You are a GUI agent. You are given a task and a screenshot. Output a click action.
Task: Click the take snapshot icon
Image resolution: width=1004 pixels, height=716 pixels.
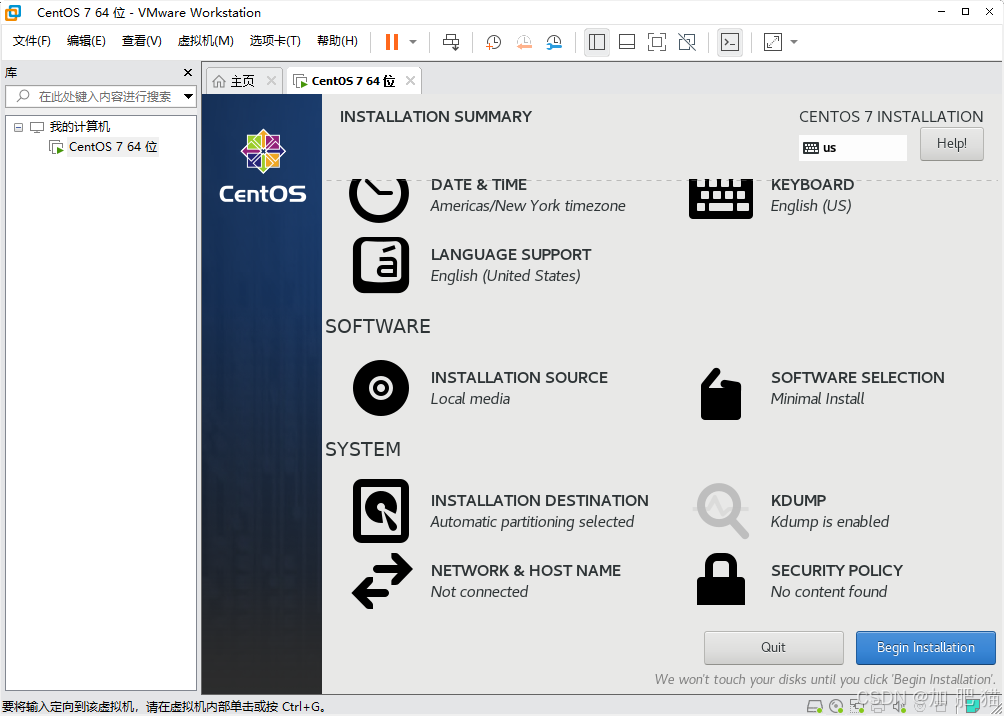click(x=493, y=42)
